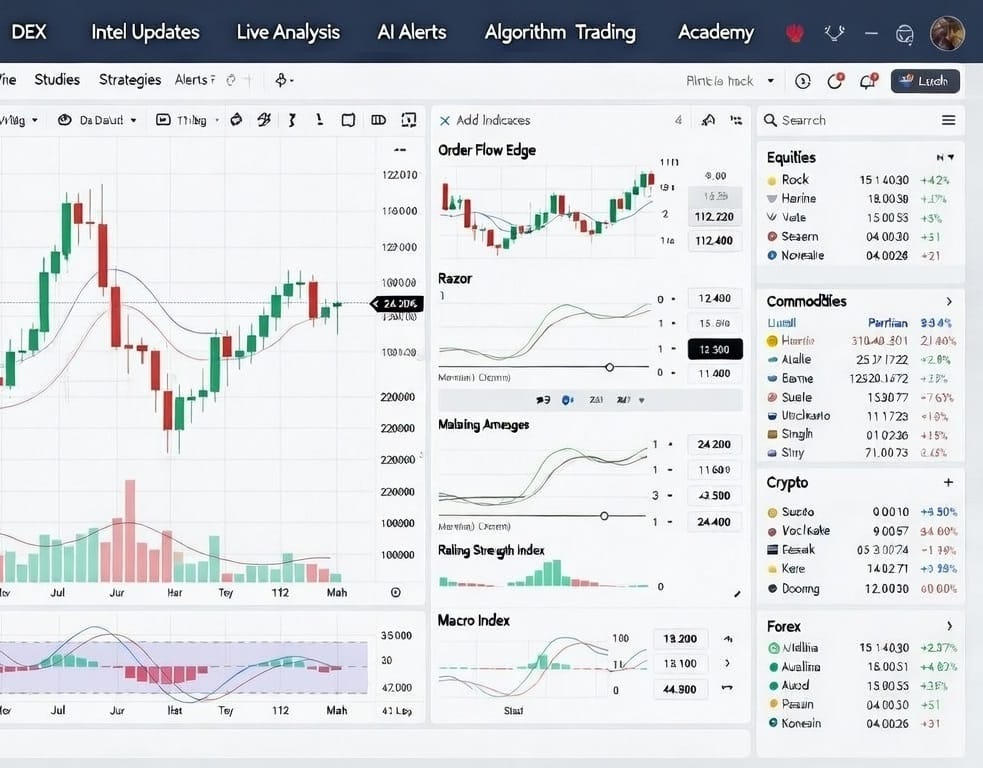Click the tools dropdown next to Alerts
983x768 pixels.
pos(284,80)
